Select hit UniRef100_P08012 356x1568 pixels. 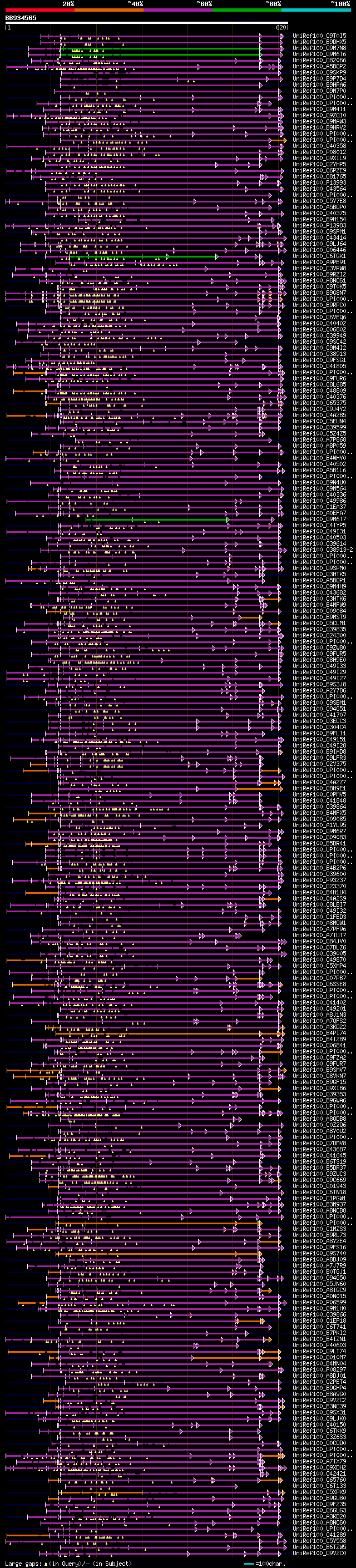pos(319,152)
